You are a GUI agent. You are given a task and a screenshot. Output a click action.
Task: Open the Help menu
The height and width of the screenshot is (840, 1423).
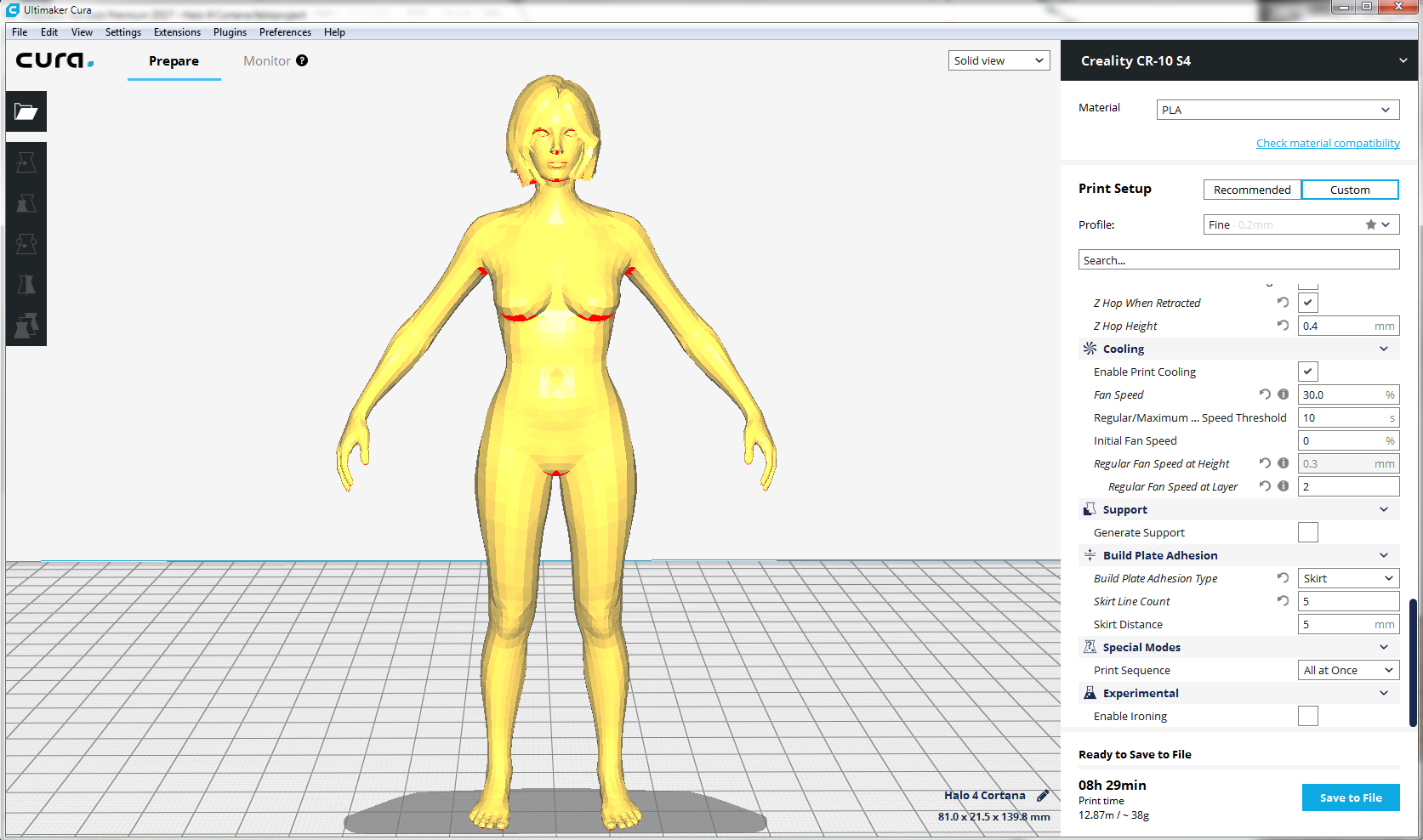click(x=334, y=32)
